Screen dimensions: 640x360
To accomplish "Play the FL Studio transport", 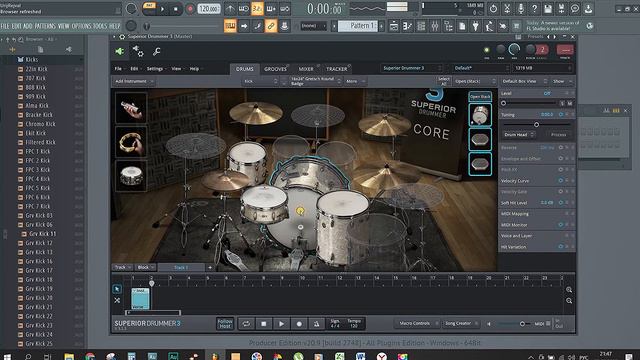I will (x=162, y=9).
